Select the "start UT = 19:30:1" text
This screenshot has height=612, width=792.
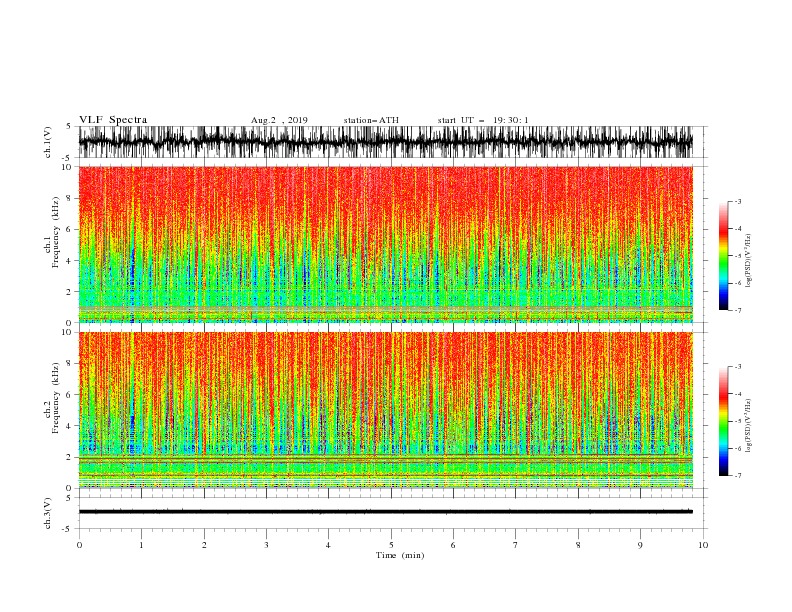tap(483, 120)
